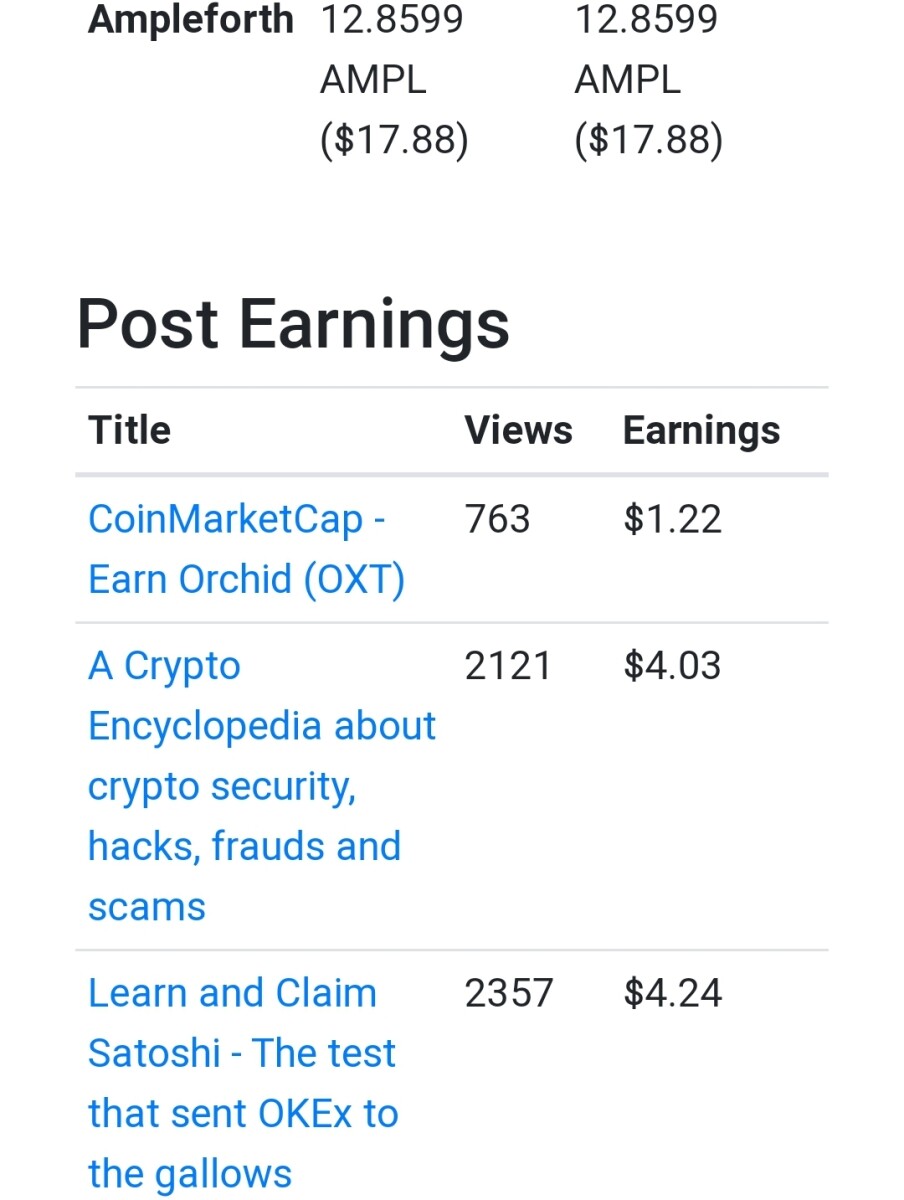Click the right column ($17.88) value

point(648,140)
